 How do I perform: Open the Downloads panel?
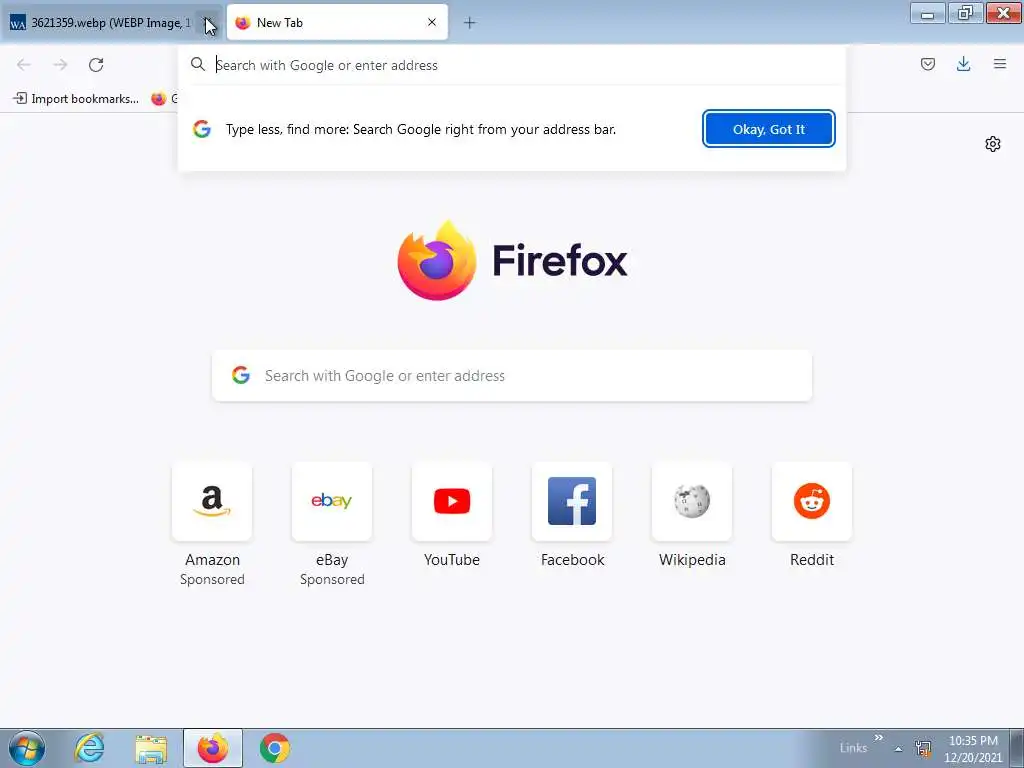pyautogui.click(x=963, y=64)
